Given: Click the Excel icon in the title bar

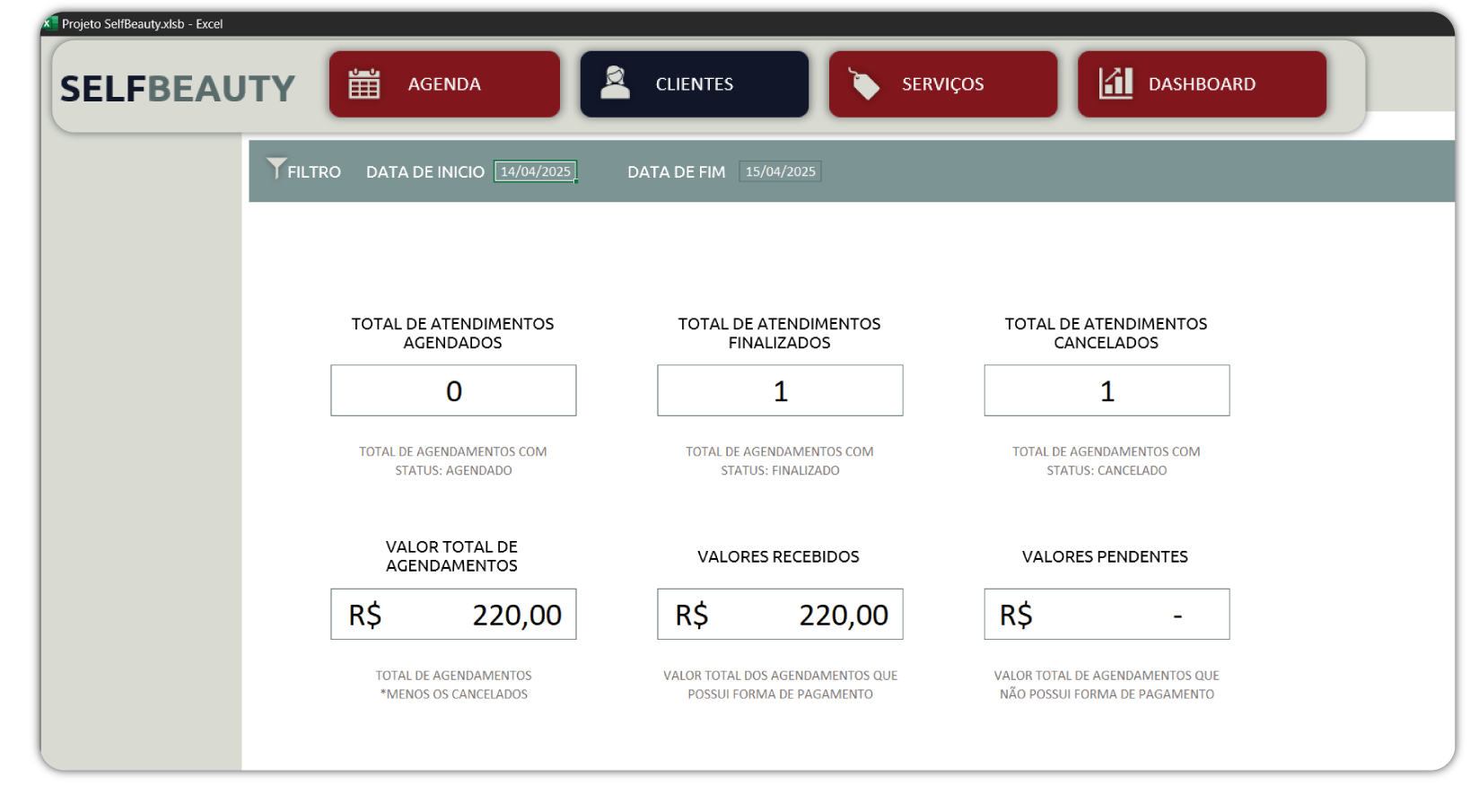Looking at the screenshot, I should click(50, 23).
